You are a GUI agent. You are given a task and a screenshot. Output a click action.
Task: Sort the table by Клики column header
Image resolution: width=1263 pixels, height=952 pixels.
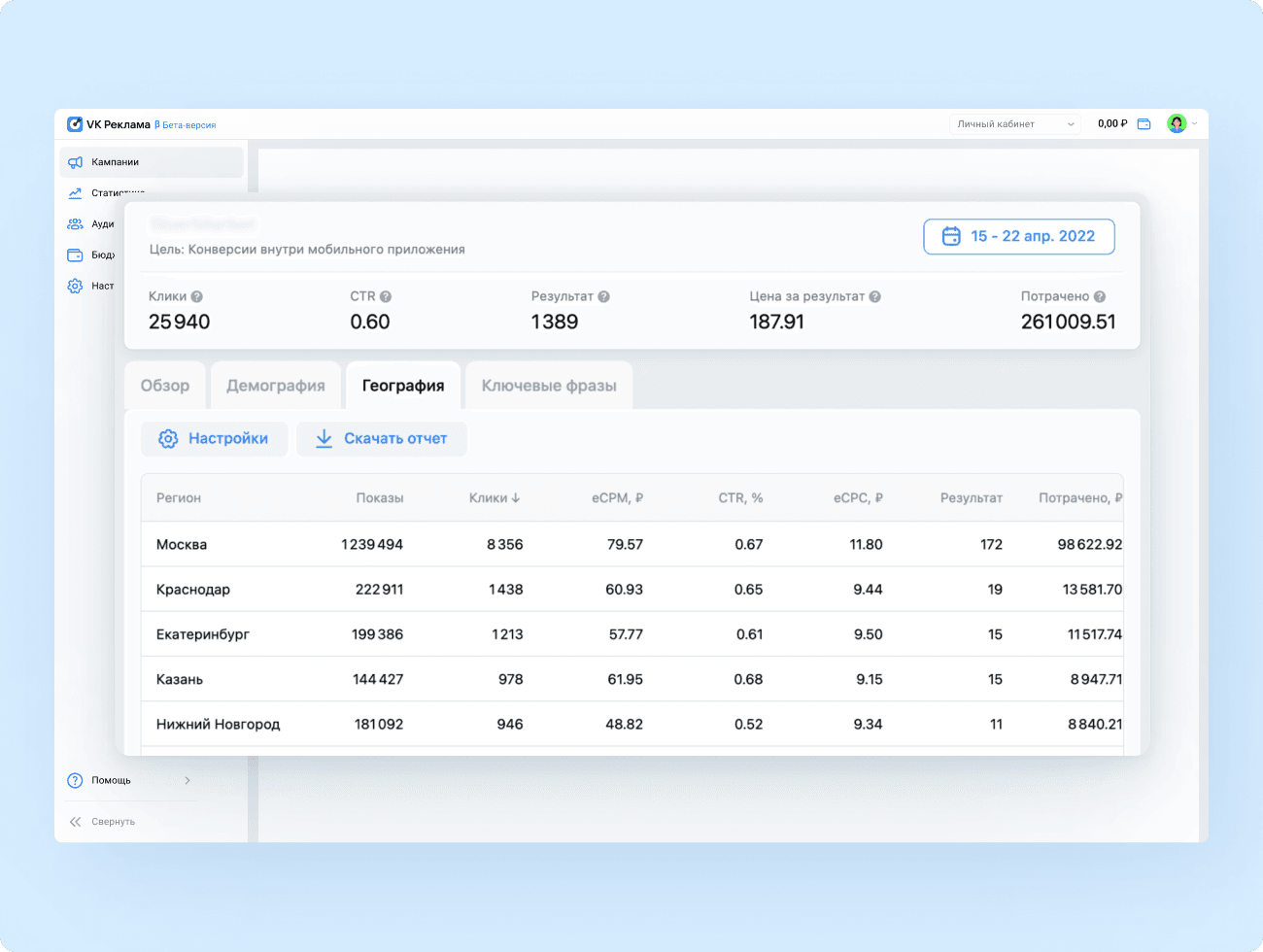click(495, 498)
